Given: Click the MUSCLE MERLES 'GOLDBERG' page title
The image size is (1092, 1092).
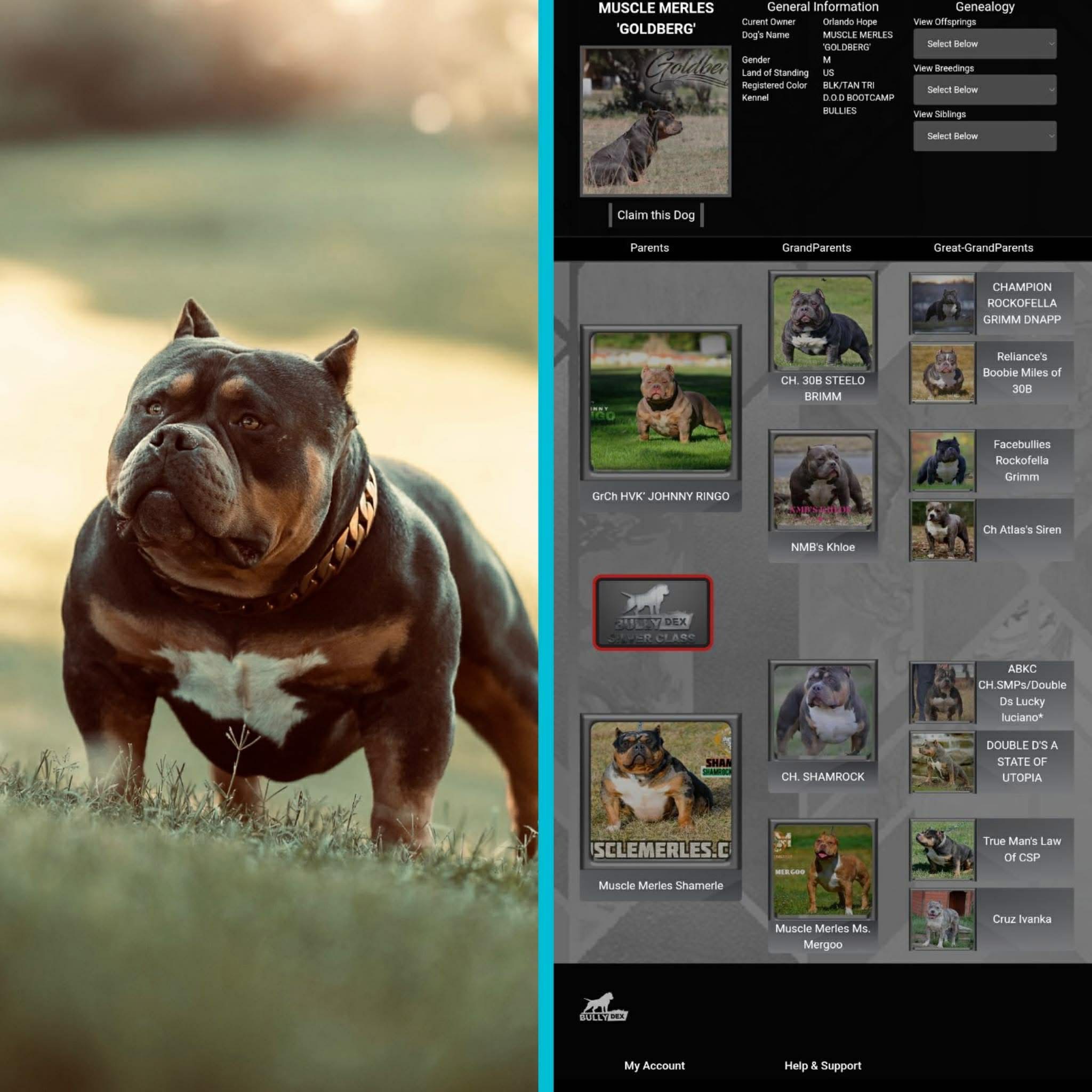Looking at the screenshot, I should 656,18.
